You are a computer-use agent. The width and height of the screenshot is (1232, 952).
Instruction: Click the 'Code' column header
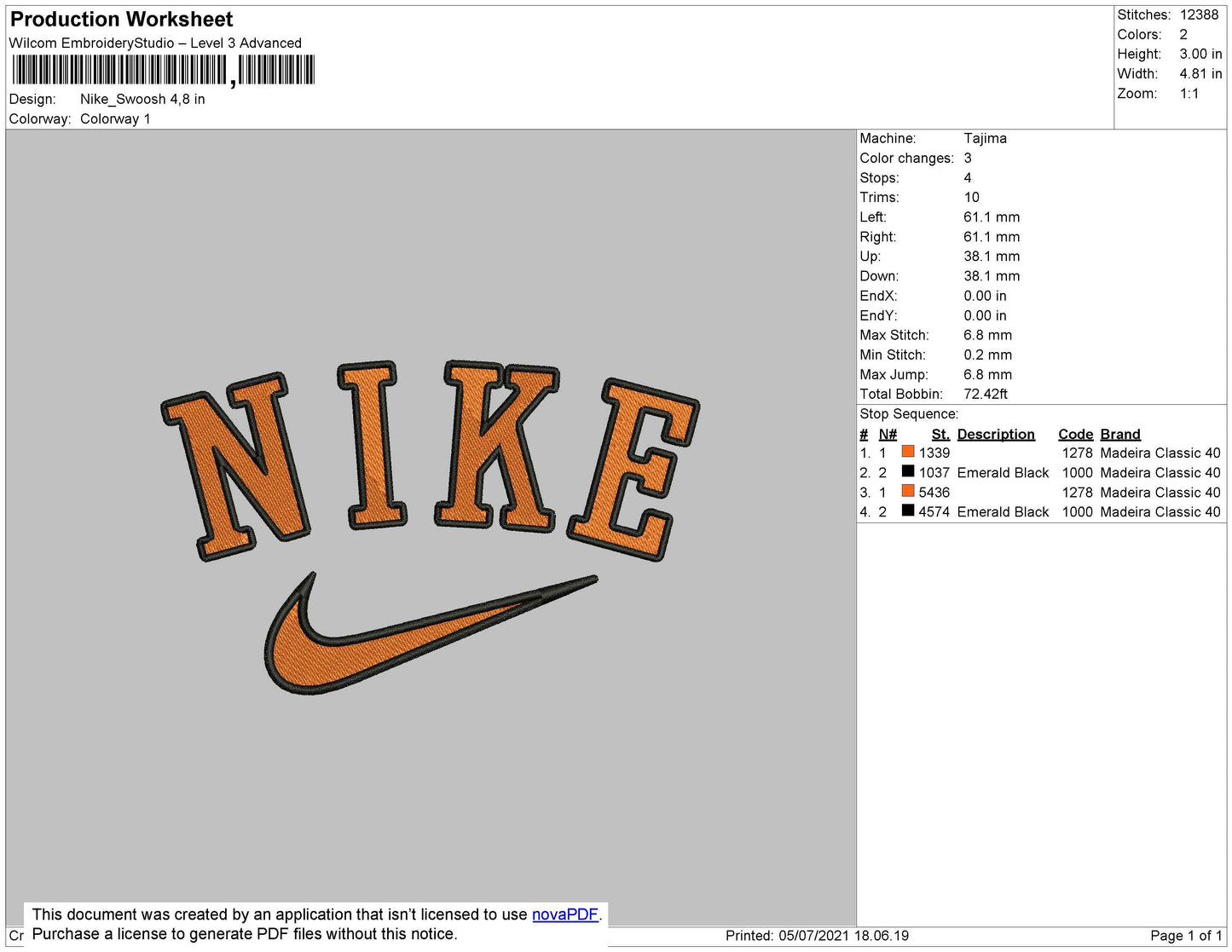[1075, 434]
